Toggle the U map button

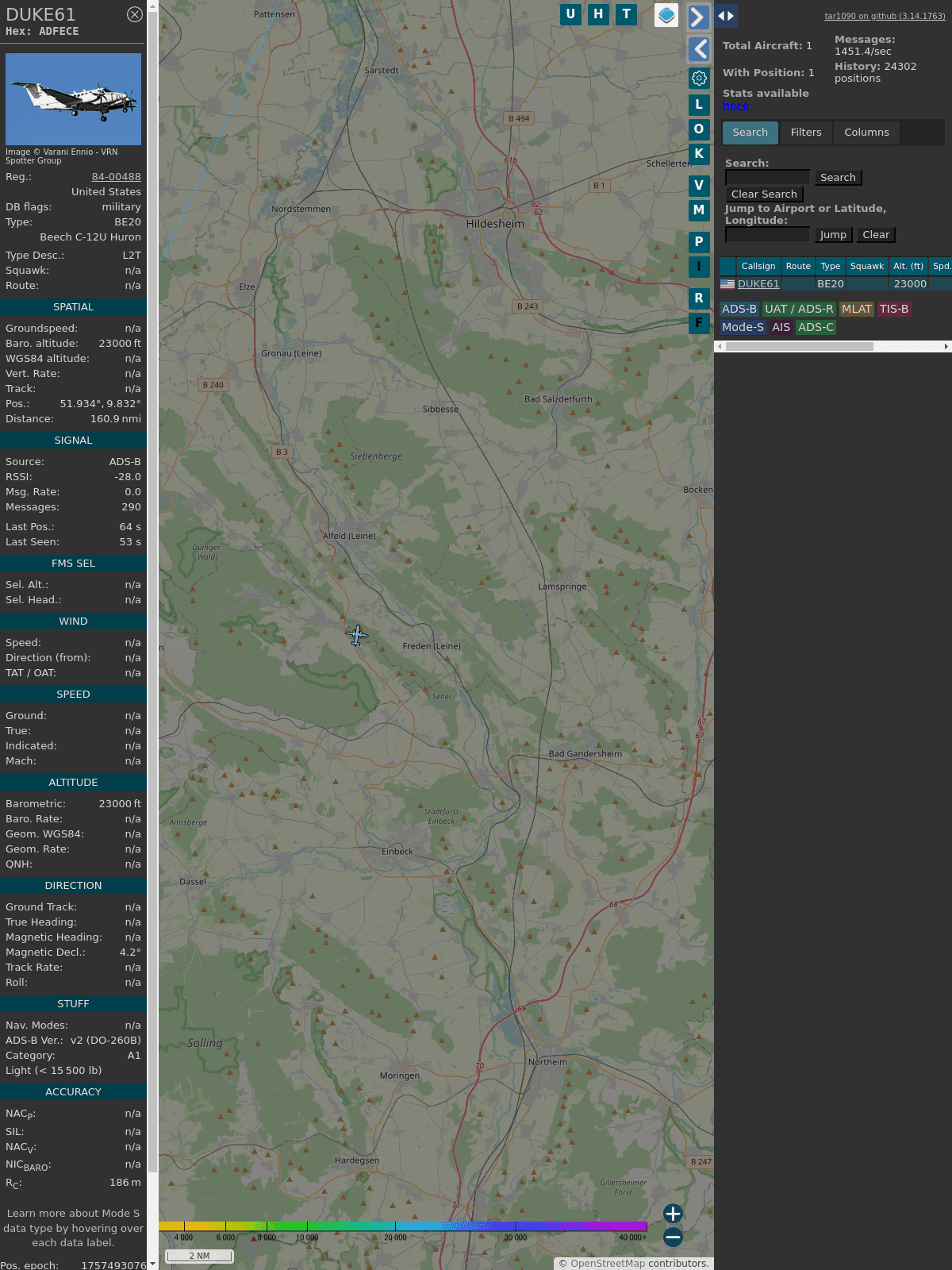click(x=570, y=14)
